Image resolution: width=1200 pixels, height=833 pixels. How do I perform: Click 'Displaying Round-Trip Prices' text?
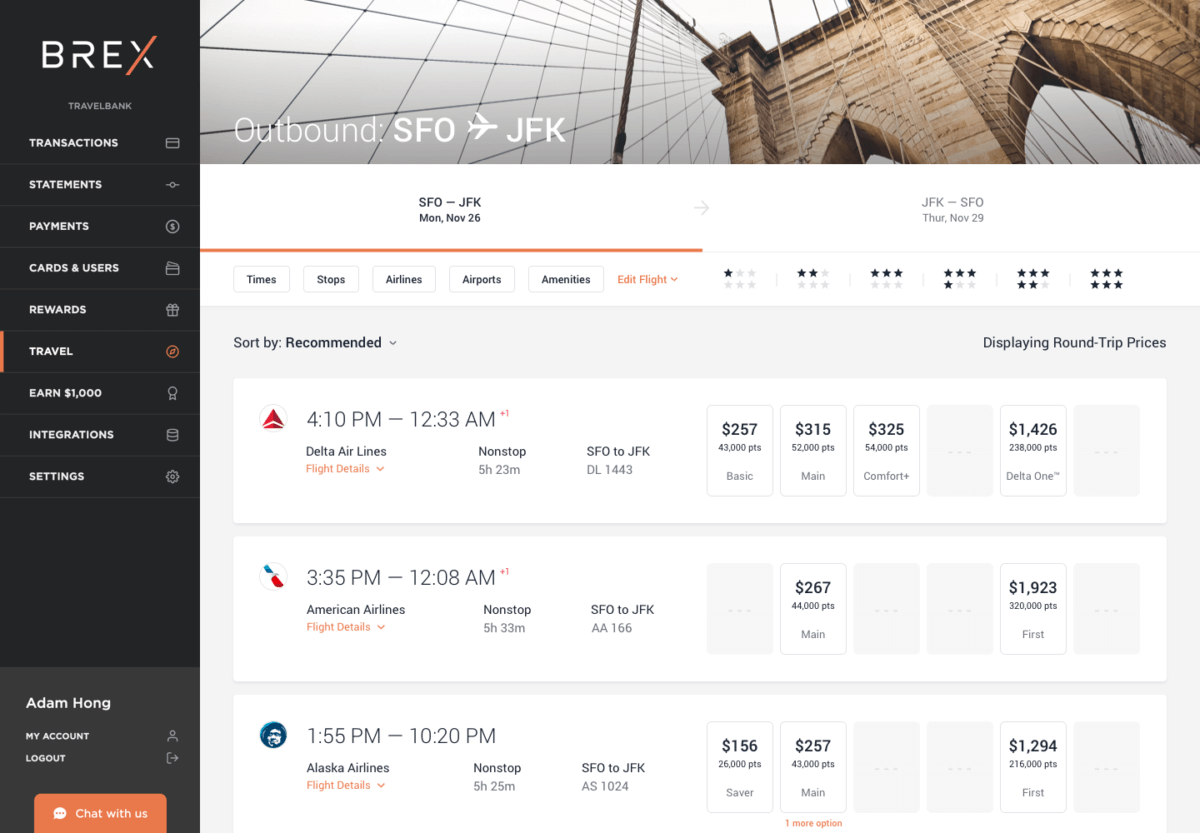click(1074, 343)
